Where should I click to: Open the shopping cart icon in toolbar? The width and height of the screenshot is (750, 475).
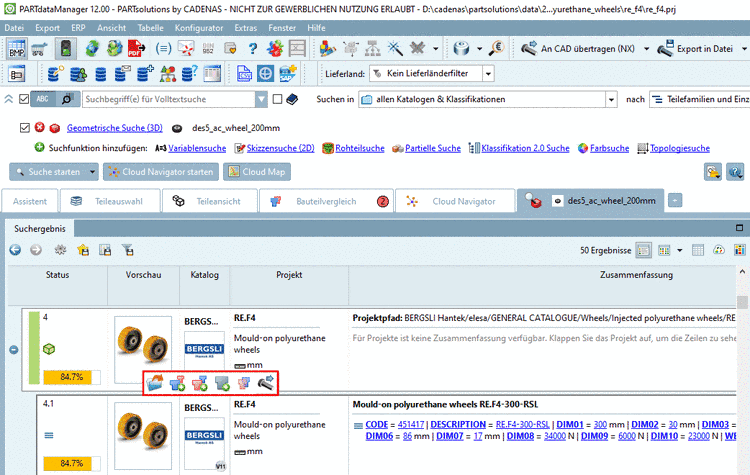(x=40, y=48)
